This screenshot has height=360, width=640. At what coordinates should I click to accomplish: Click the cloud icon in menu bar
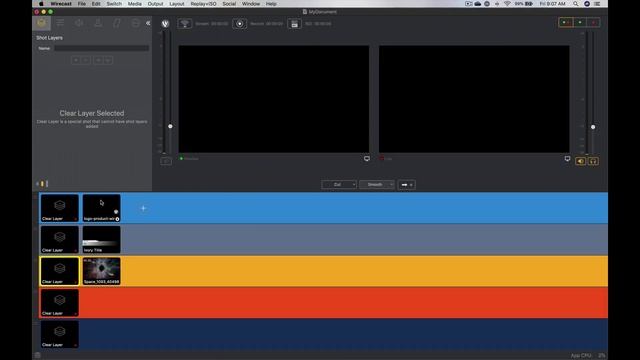(x=478, y=4)
